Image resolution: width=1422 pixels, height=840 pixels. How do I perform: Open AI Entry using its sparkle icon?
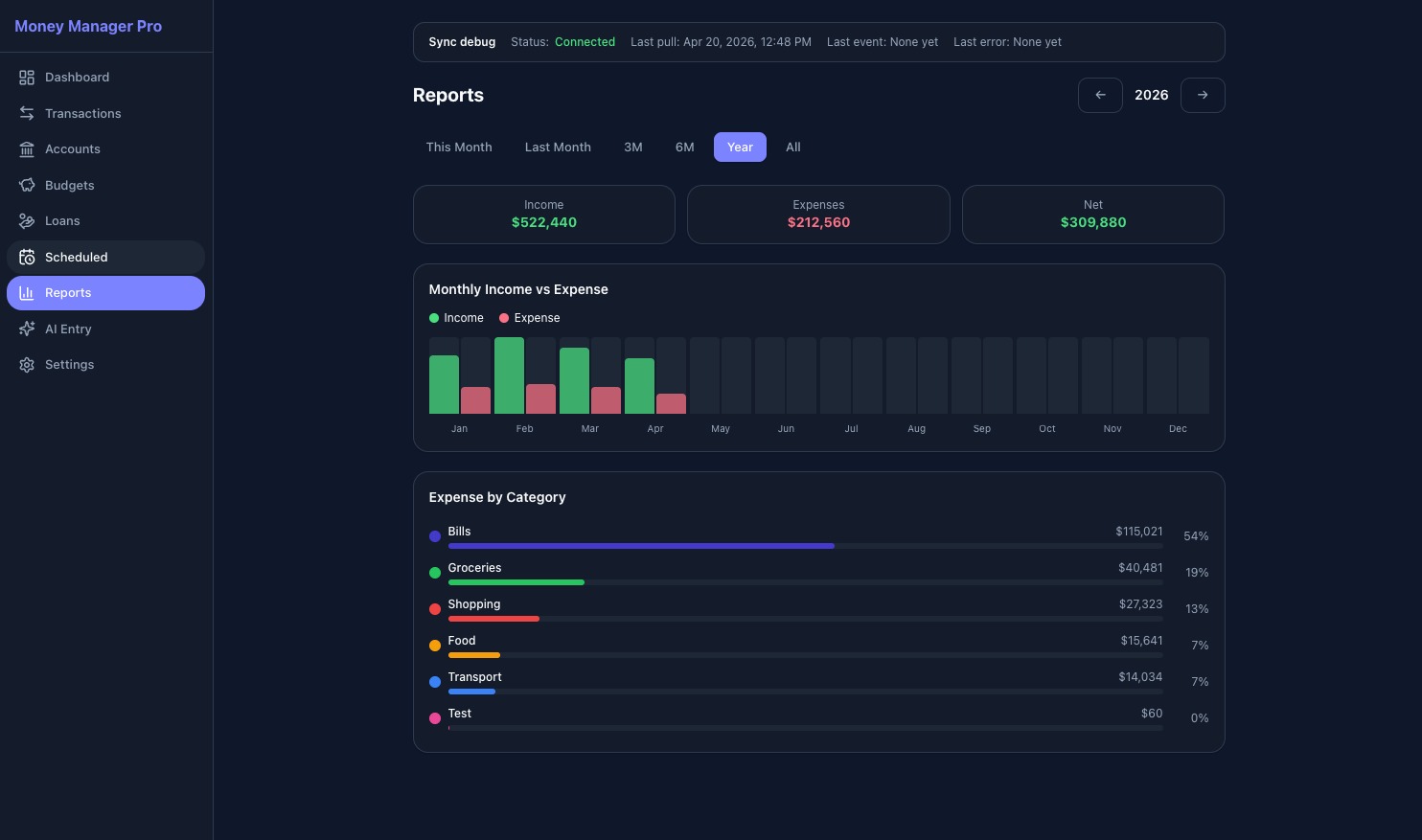[x=27, y=329]
